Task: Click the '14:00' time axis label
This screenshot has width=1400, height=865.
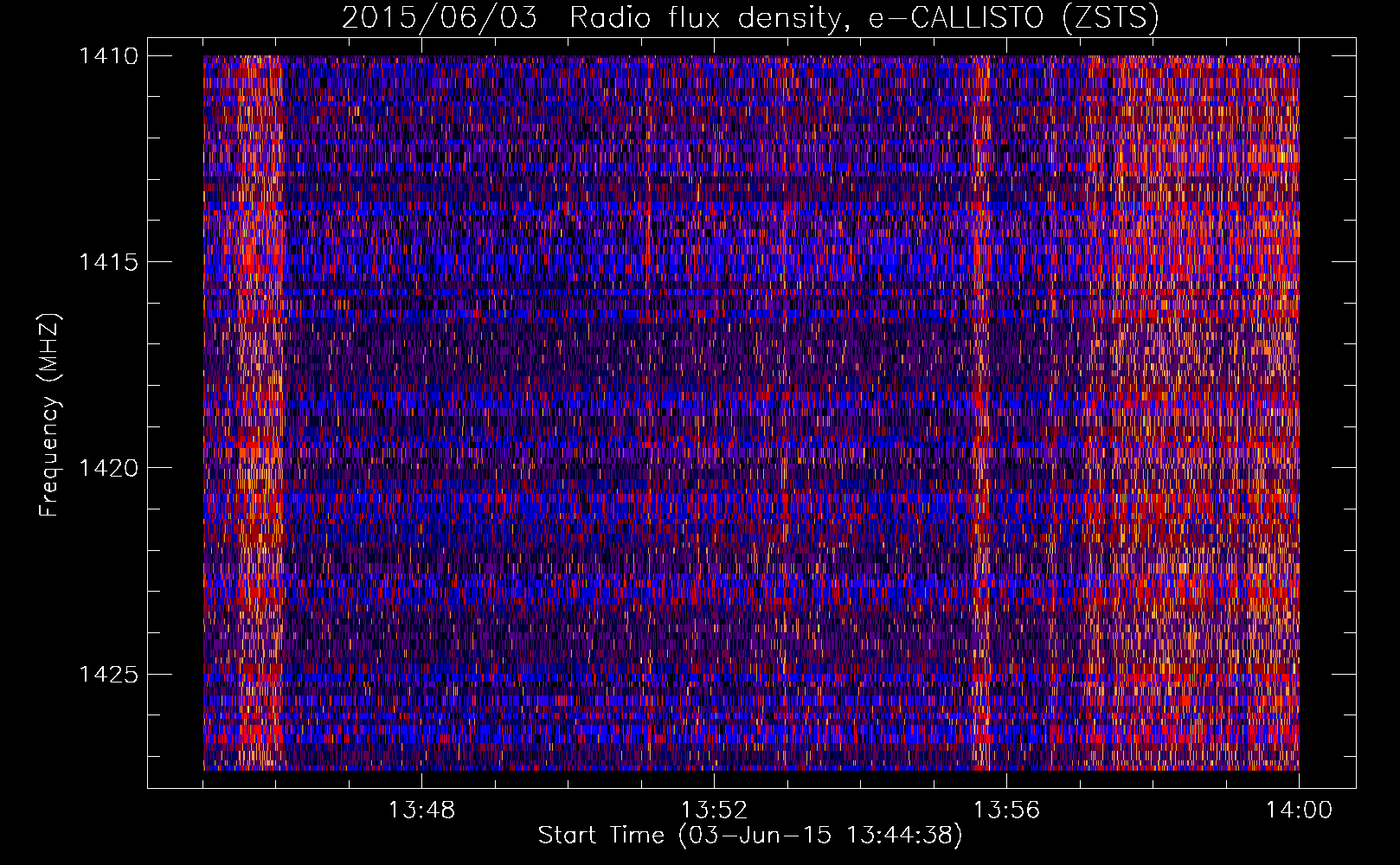Action: pyautogui.click(x=1299, y=811)
